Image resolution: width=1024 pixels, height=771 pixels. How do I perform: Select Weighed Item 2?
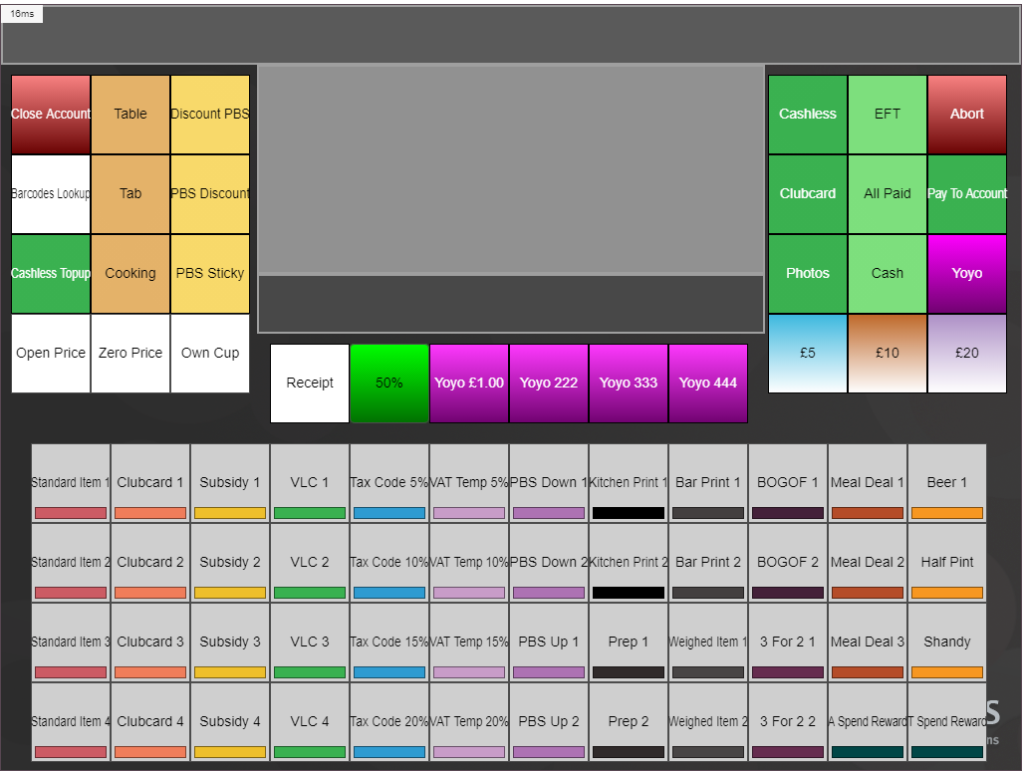(x=707, y=721)
